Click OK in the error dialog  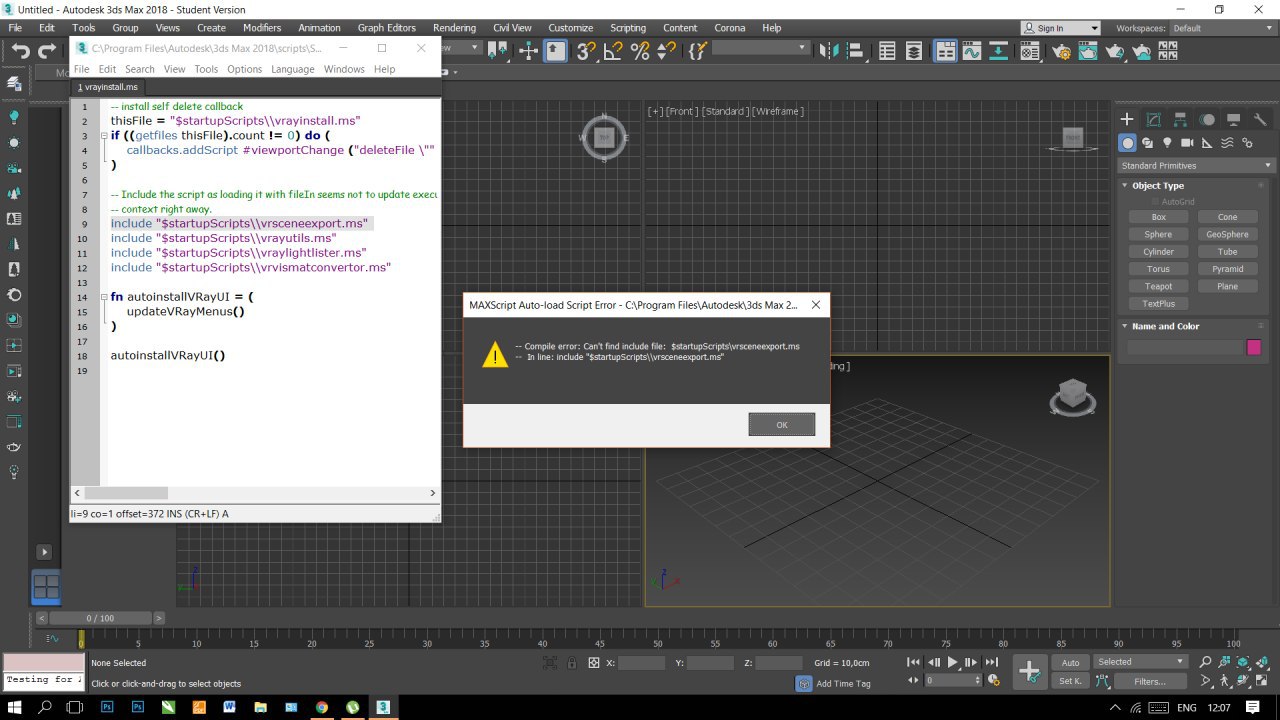coord(782,425)
